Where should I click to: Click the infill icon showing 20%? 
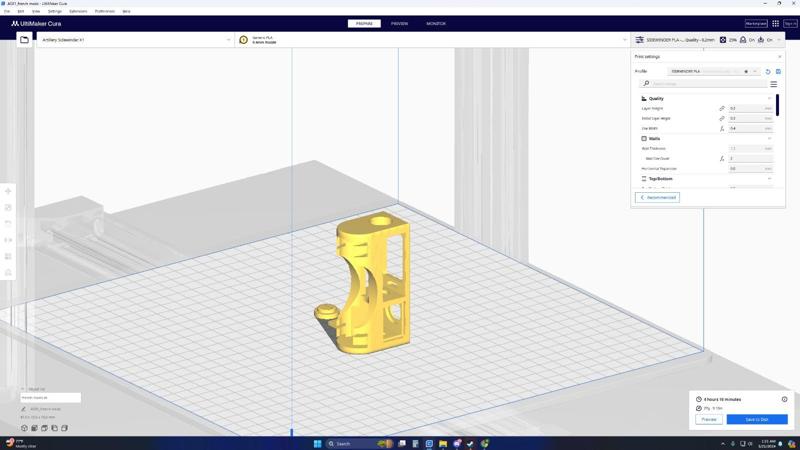point(723,40)
